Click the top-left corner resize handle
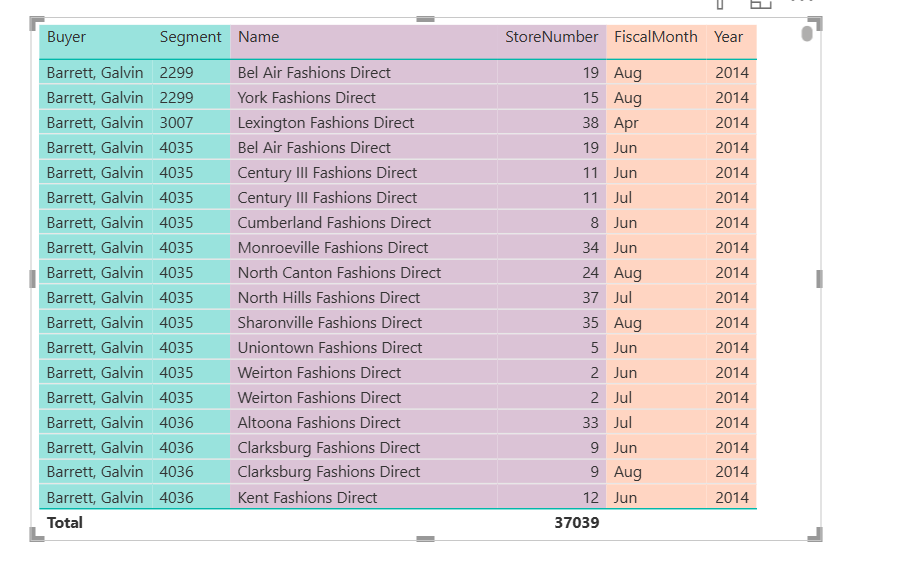The width and height of the screenshot is (916, 583). coord(36,23)
